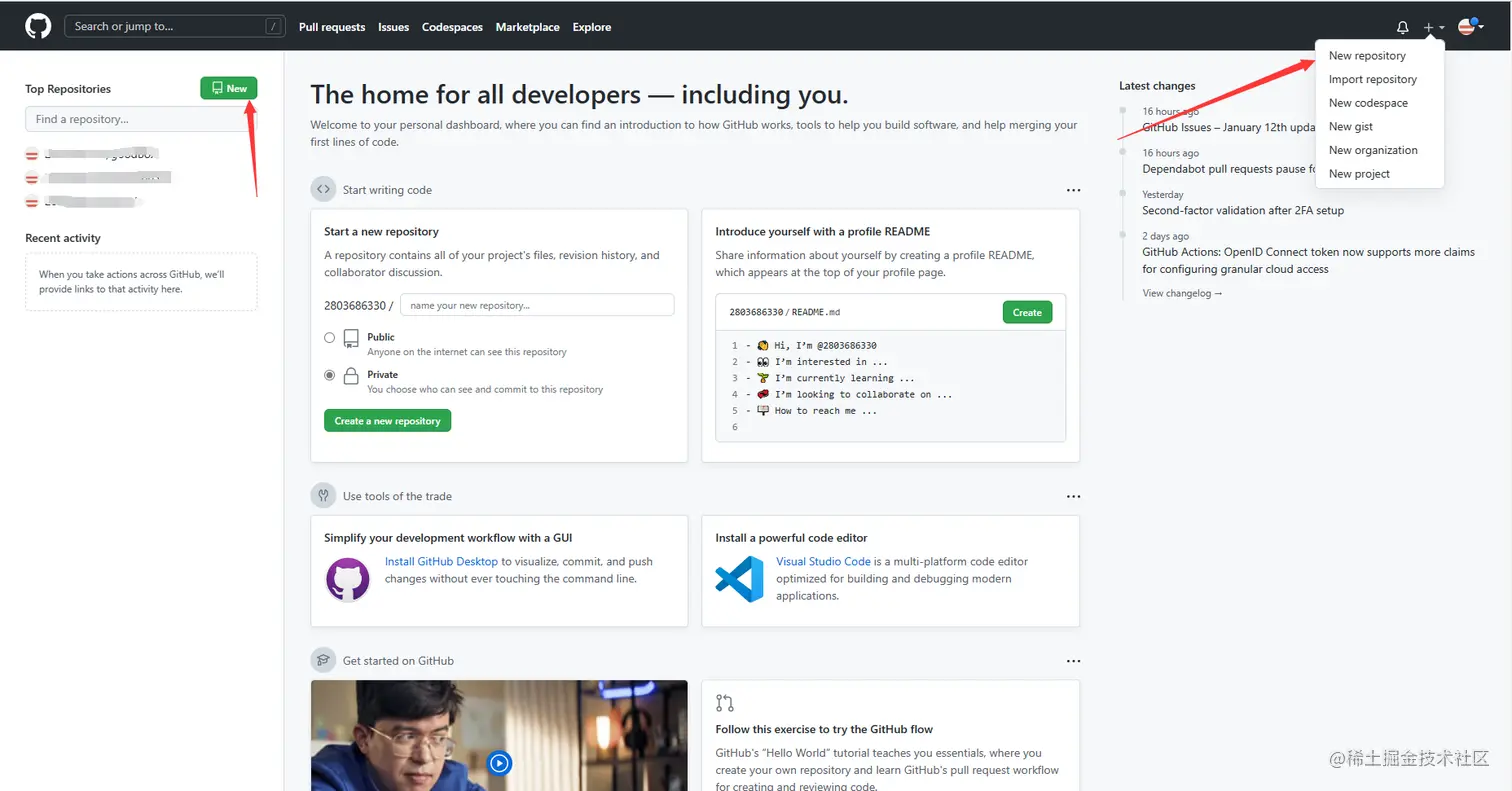Click the tools icon beside Use tools of the trade
The height and width of the screenshot is (791, 1512).
(x=323, y=496)
